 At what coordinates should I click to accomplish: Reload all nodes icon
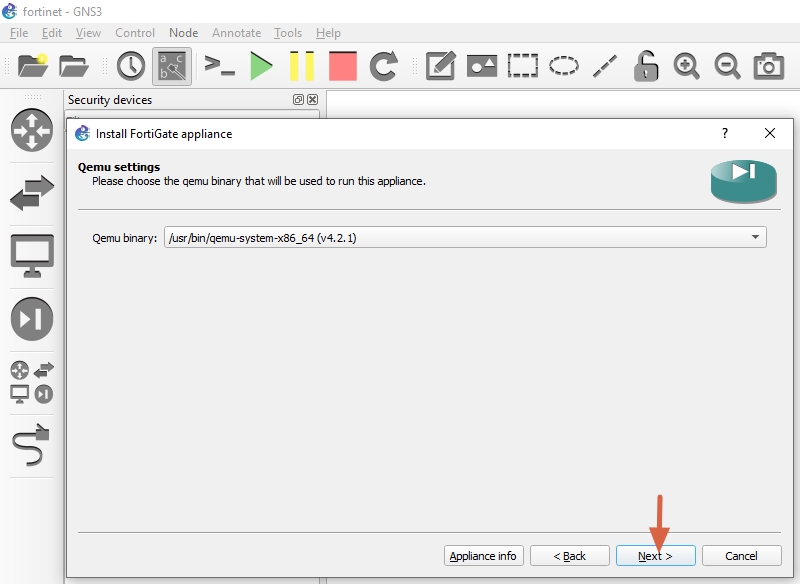383,66
